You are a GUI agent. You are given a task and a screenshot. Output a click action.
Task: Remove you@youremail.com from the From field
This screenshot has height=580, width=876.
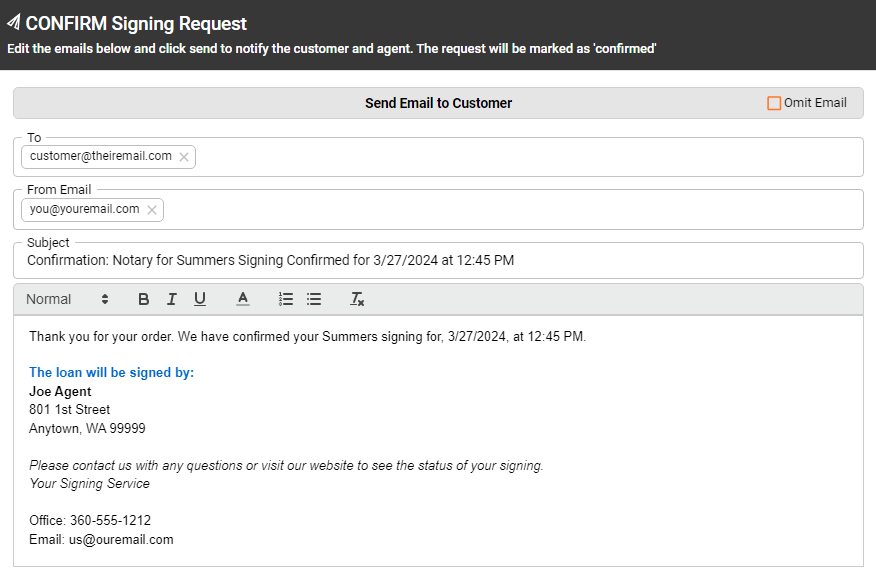151,210
